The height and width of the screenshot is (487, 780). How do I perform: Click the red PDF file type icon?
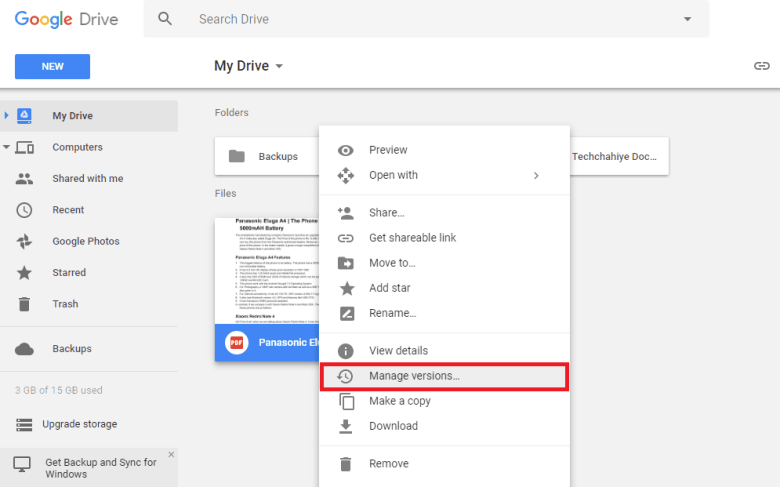pyautogui.click(x=236, y=343)
